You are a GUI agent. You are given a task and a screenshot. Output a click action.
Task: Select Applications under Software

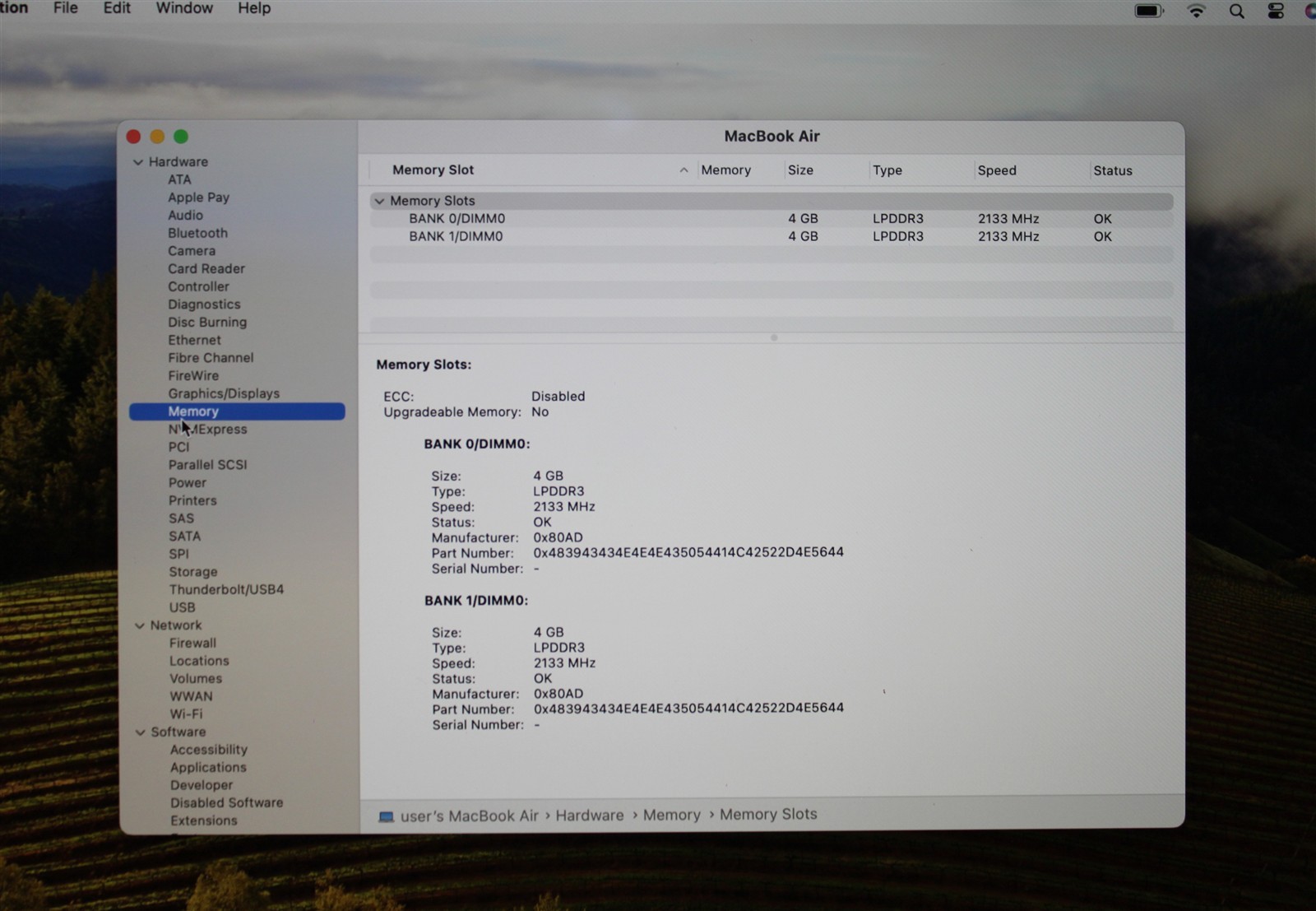208,768
